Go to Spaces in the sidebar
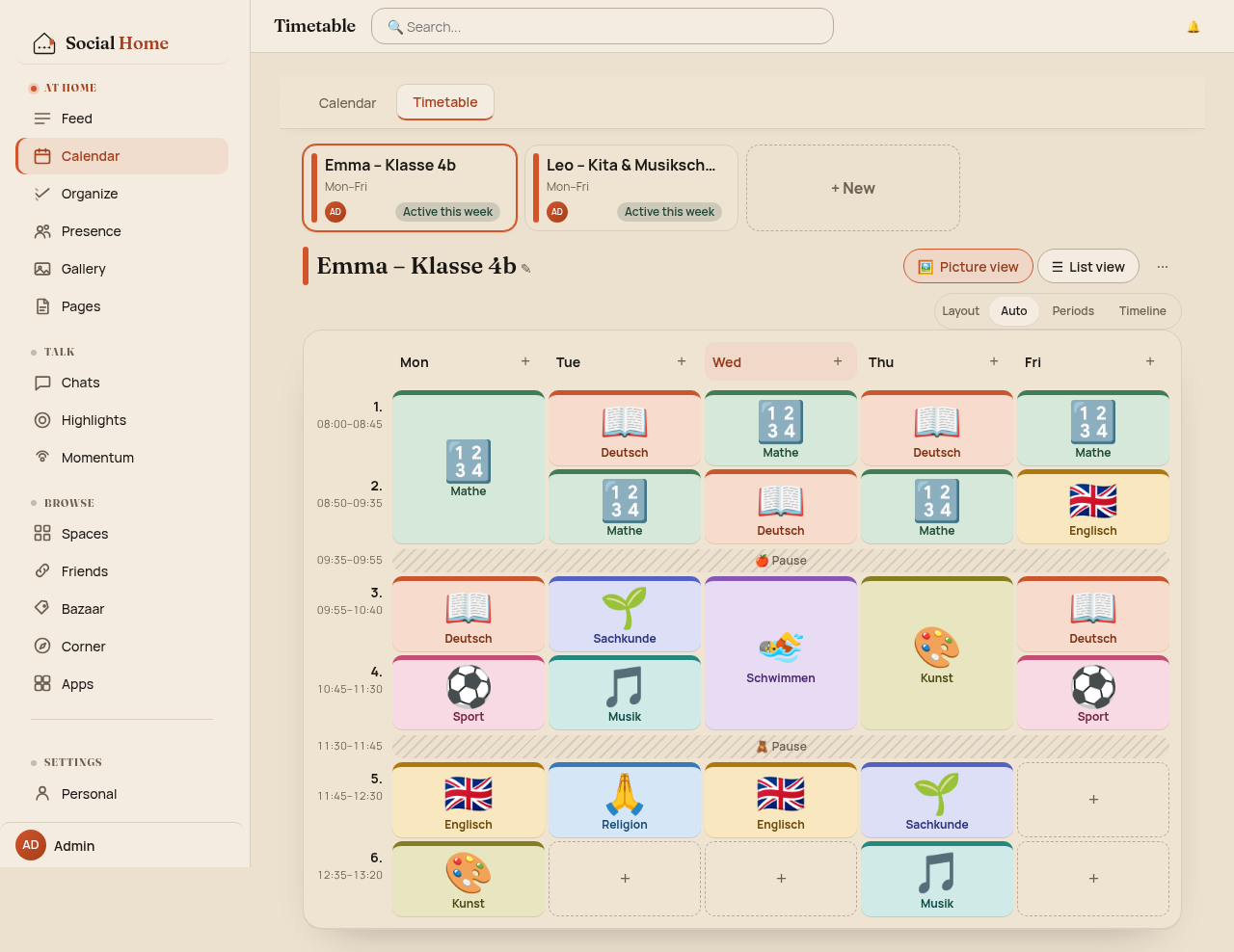1234x952 pixels. click(x=122, y=534)
